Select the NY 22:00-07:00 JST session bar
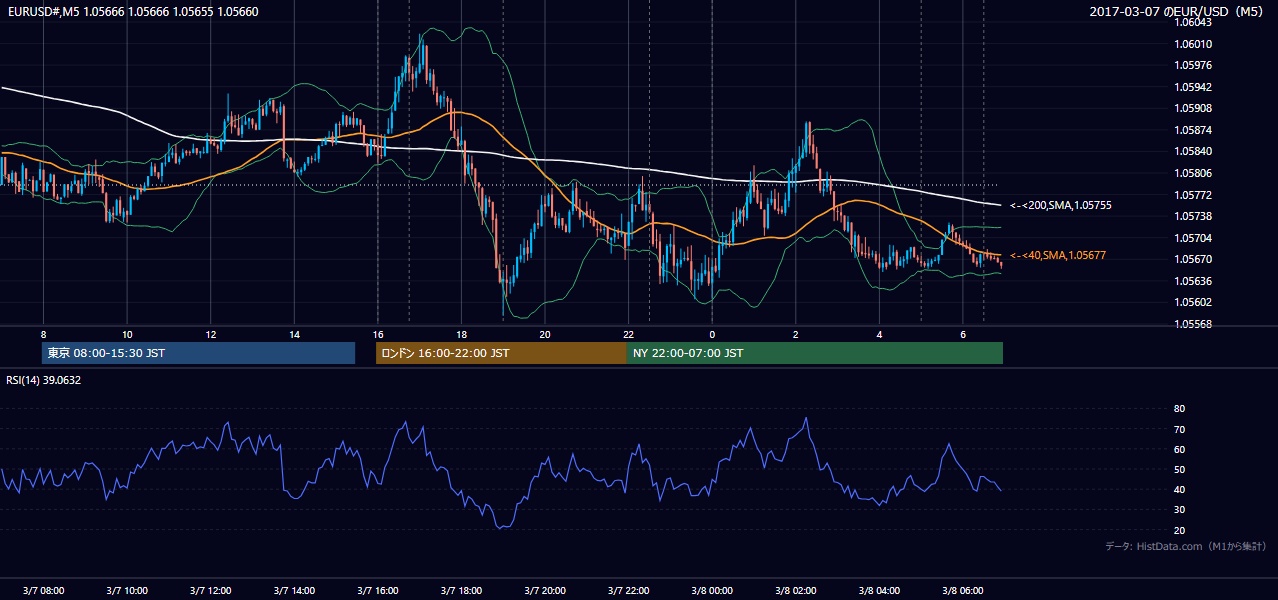 coord(815,353)
